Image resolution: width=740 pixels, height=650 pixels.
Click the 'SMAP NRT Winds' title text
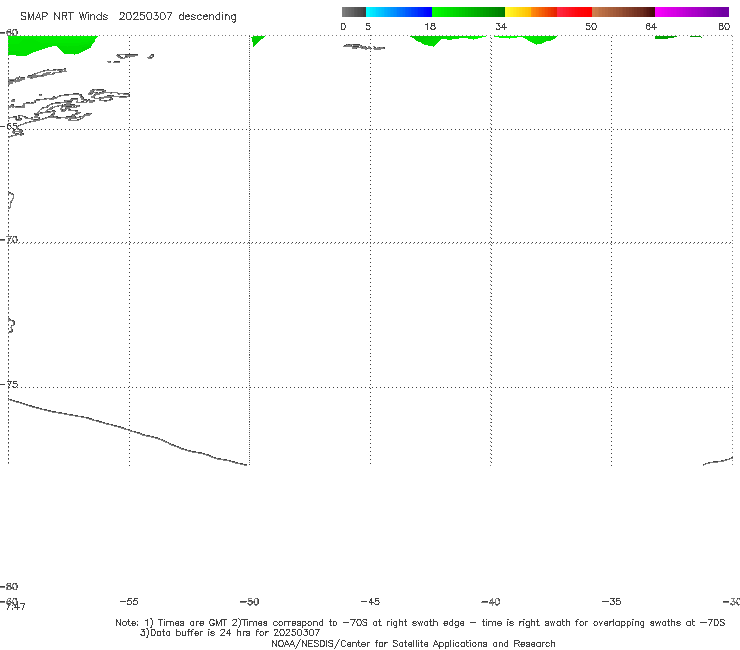(x=64, y=17)
